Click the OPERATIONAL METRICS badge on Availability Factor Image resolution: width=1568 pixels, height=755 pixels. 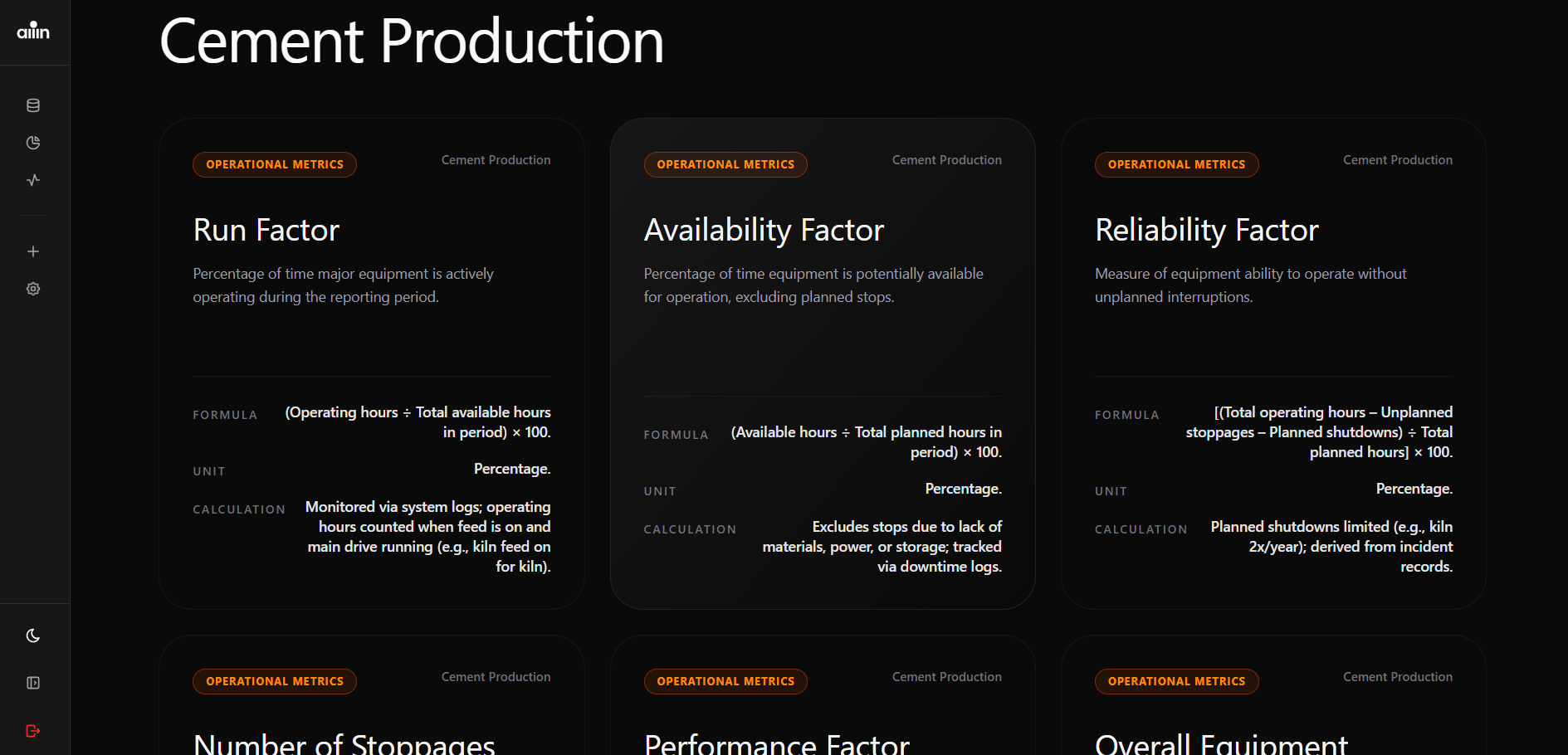click(725, 164)
